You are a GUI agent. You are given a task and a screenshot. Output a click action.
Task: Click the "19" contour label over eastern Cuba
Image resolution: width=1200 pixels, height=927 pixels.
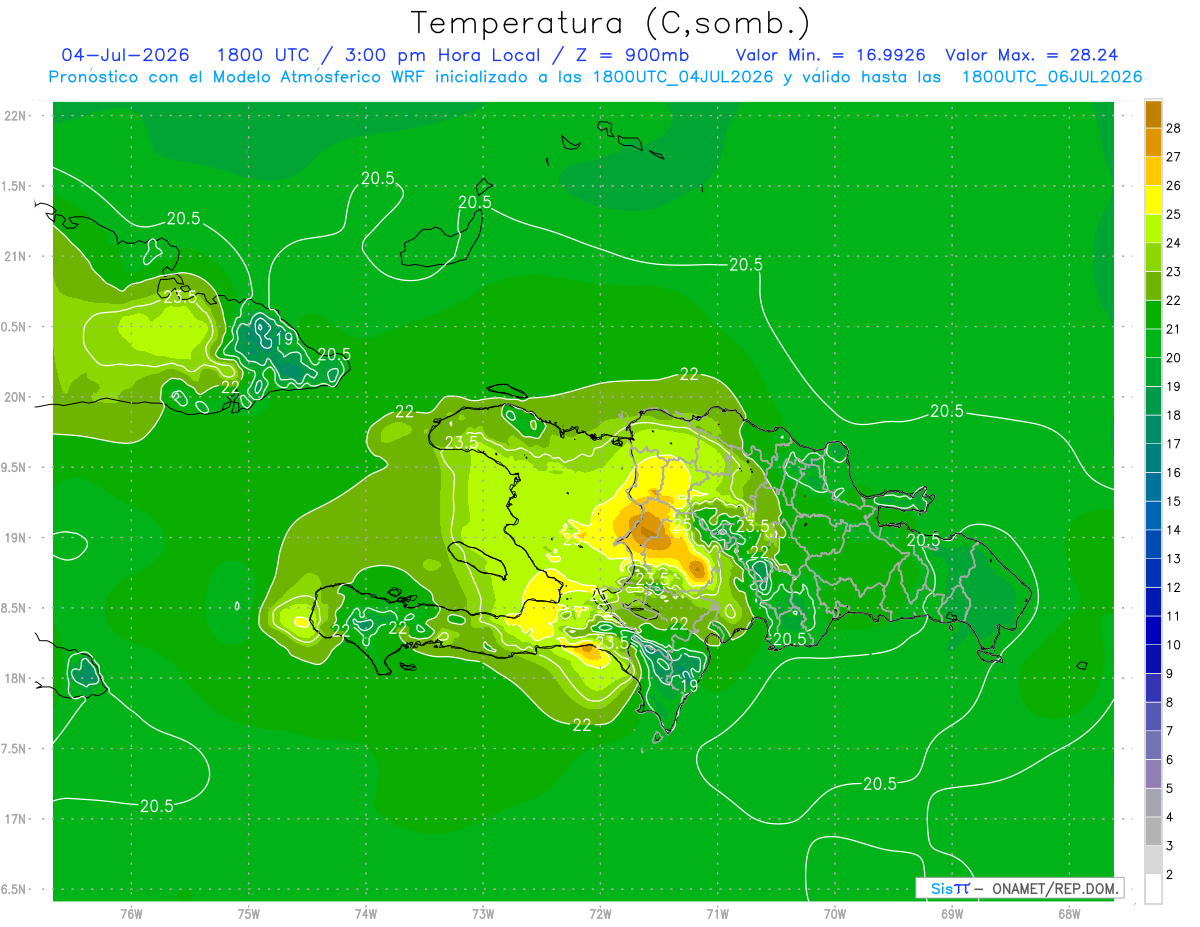(x=284, y=339)
